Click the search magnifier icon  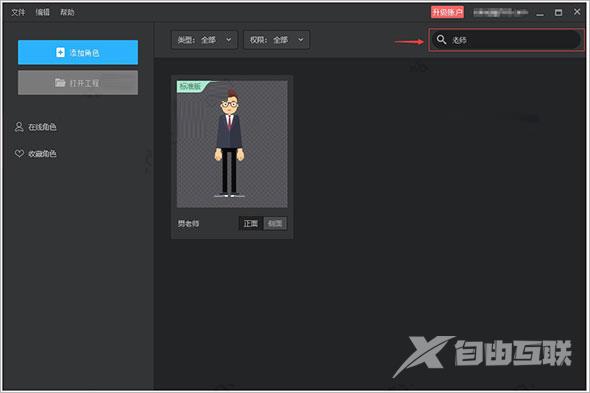click(441, 40)
